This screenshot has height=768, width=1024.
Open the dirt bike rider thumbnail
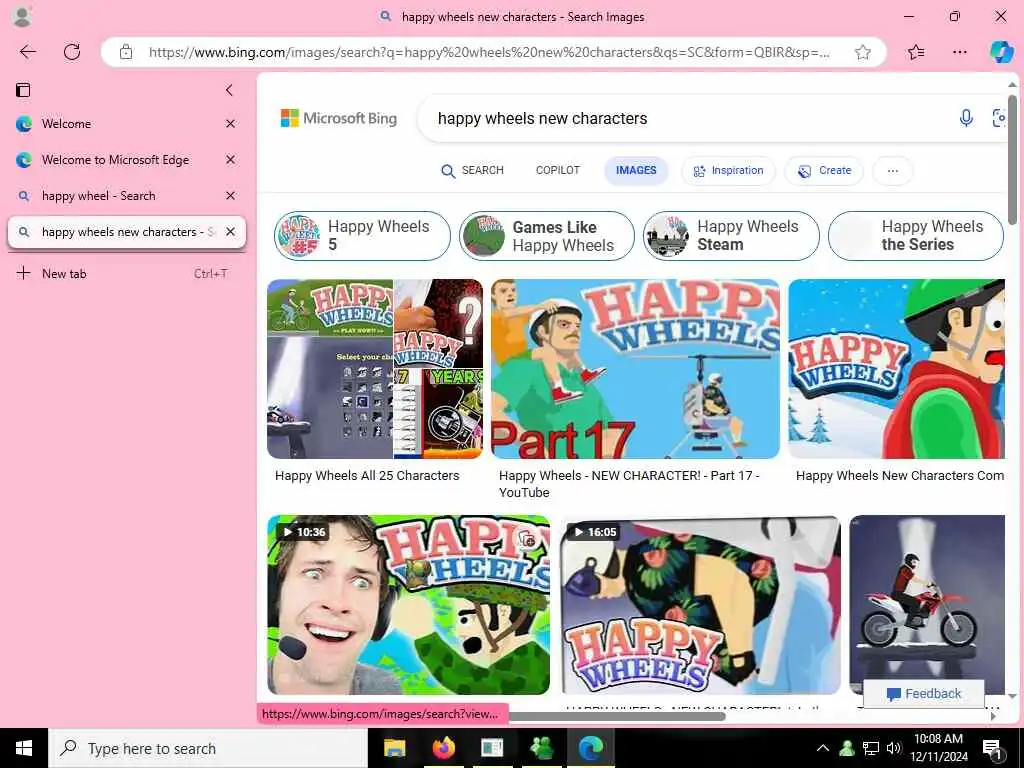(x=927, y=605)
